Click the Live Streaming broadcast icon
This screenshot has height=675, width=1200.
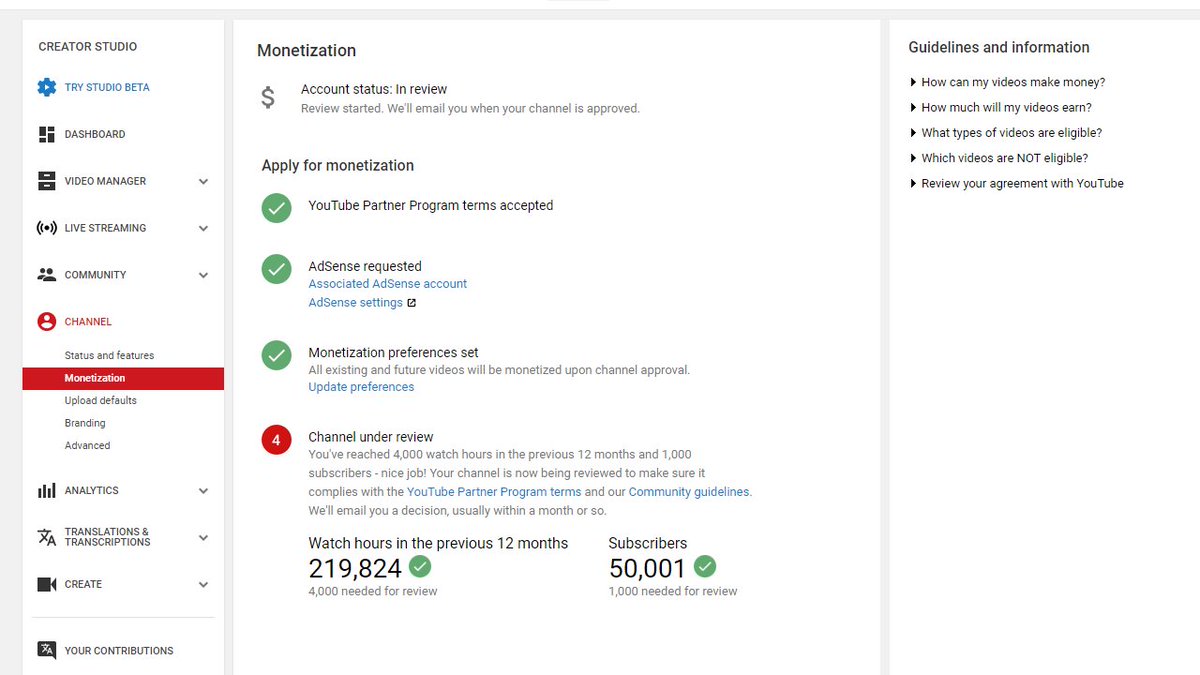47,228
